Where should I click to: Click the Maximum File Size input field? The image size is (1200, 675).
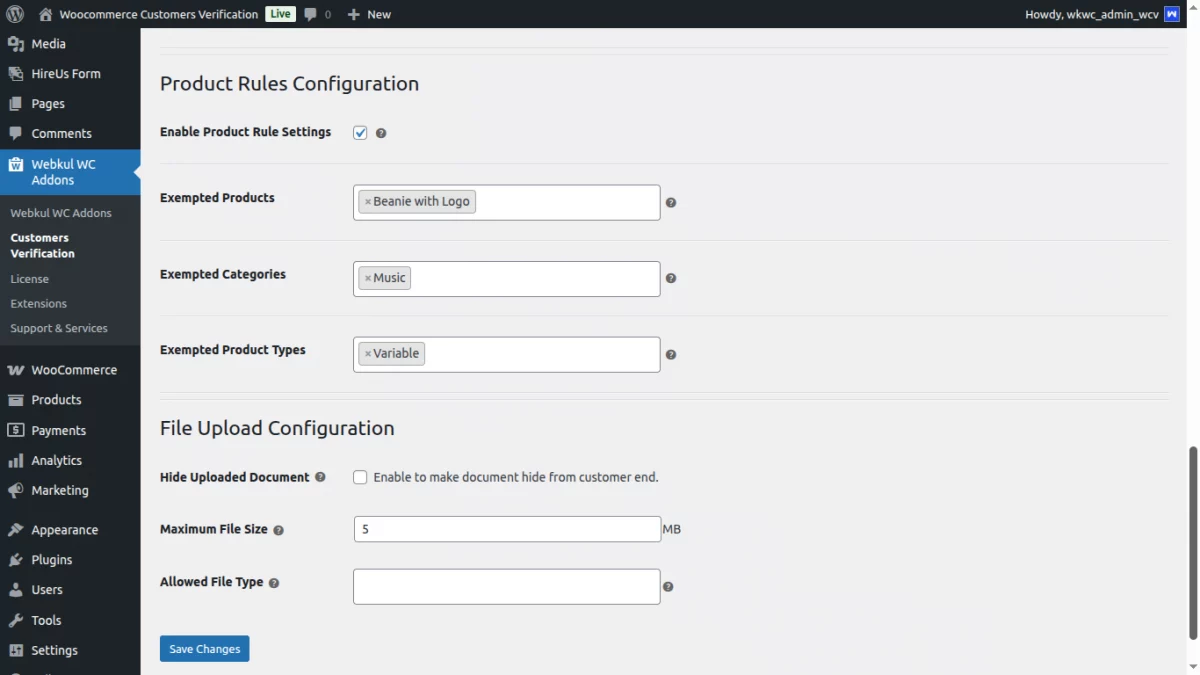pyautogui.click(x=506, y=529)
